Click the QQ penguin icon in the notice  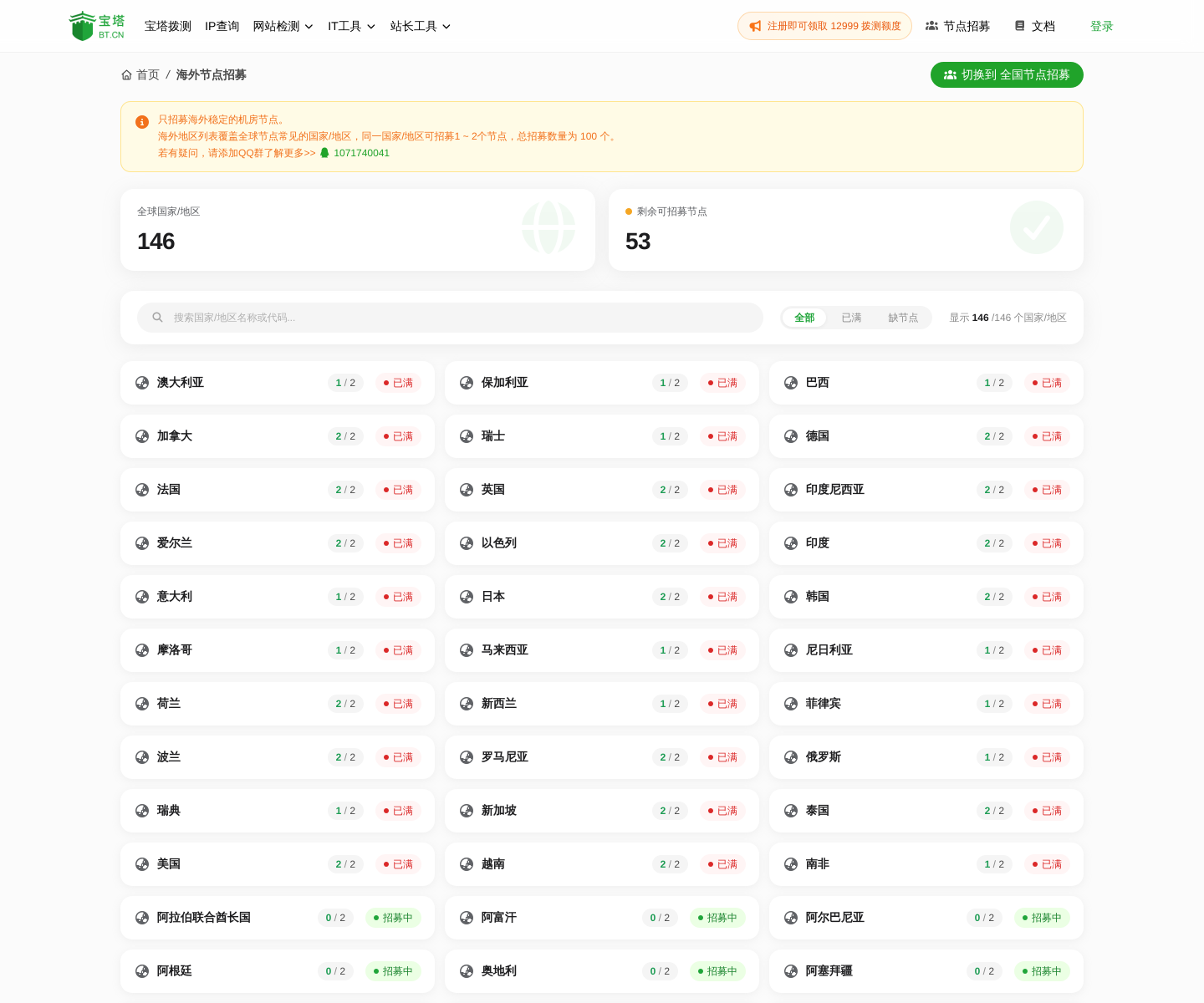(324, 153)
